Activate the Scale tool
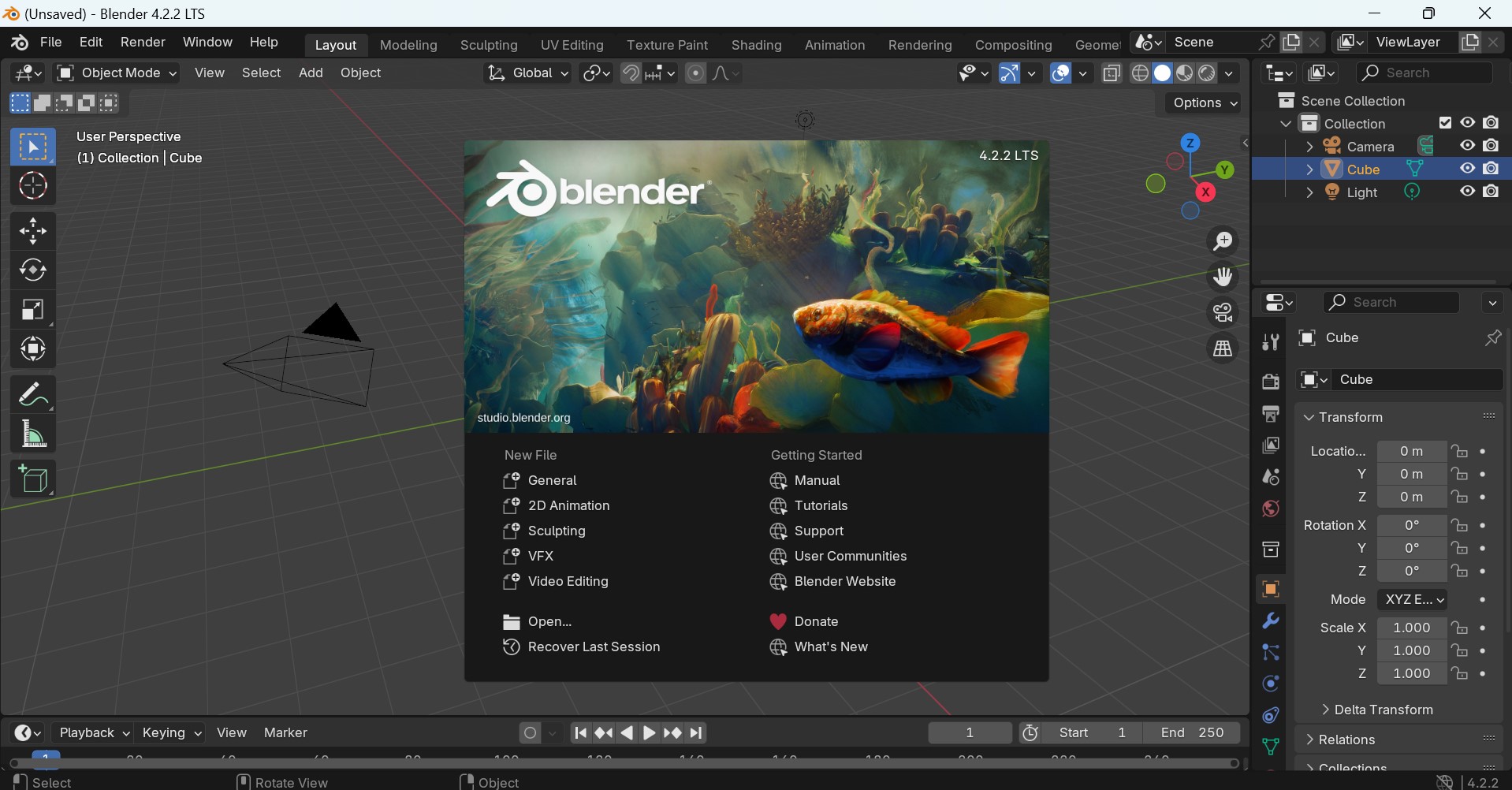The width and height of the screenshot is (1512, 790). pyautogui.click(x=33, y=311)
